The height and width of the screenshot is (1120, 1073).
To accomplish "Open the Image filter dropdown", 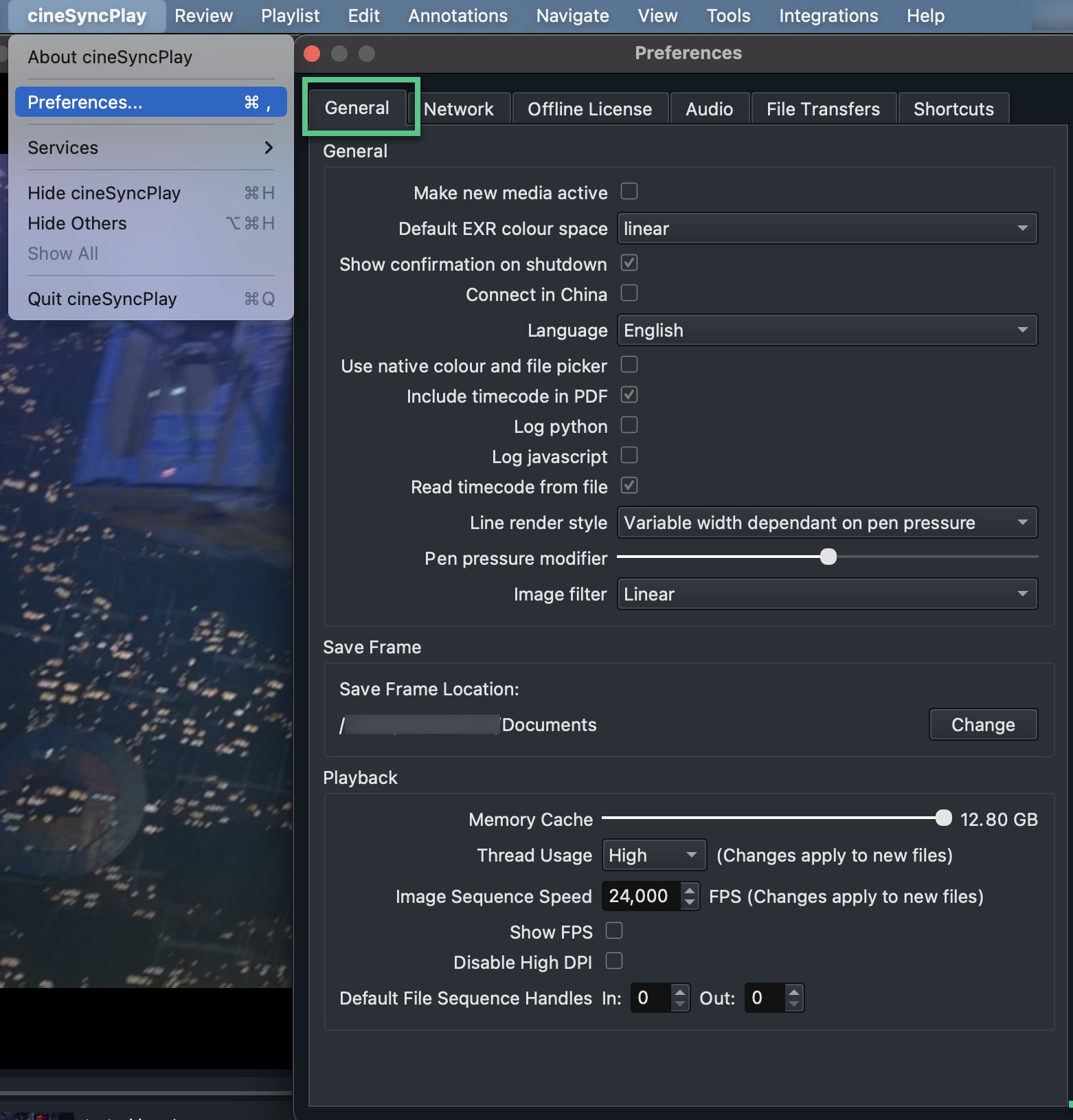I will pyautogui.click(x=827, y=594).
